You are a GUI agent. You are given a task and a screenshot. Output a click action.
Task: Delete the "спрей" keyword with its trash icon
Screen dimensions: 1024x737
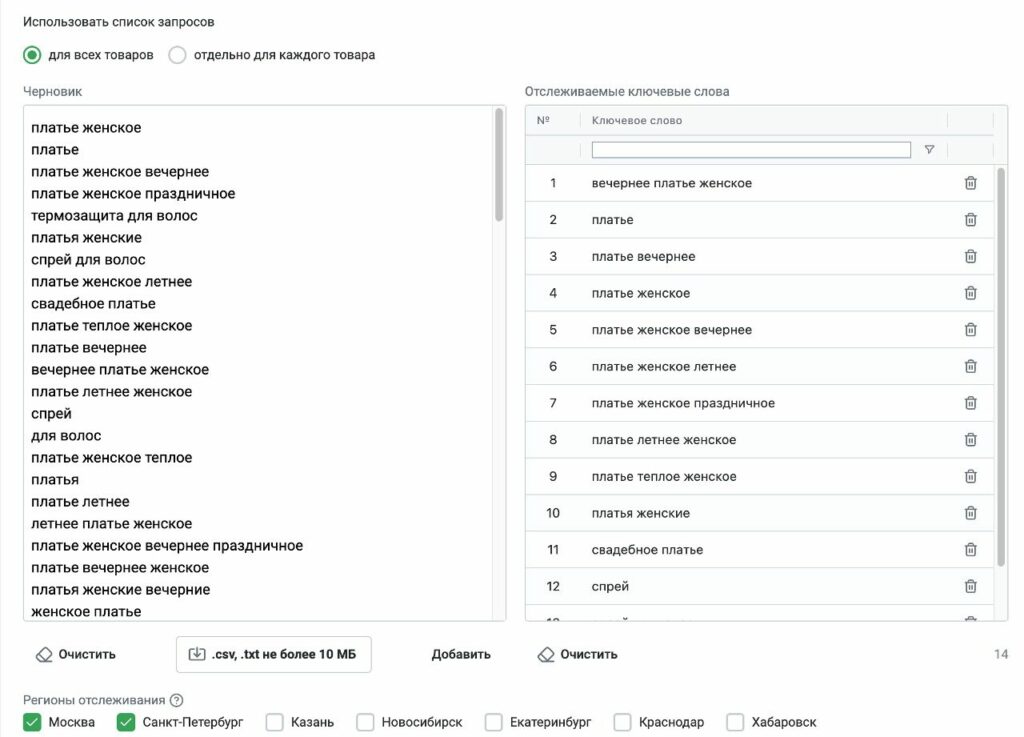[970, 586]
